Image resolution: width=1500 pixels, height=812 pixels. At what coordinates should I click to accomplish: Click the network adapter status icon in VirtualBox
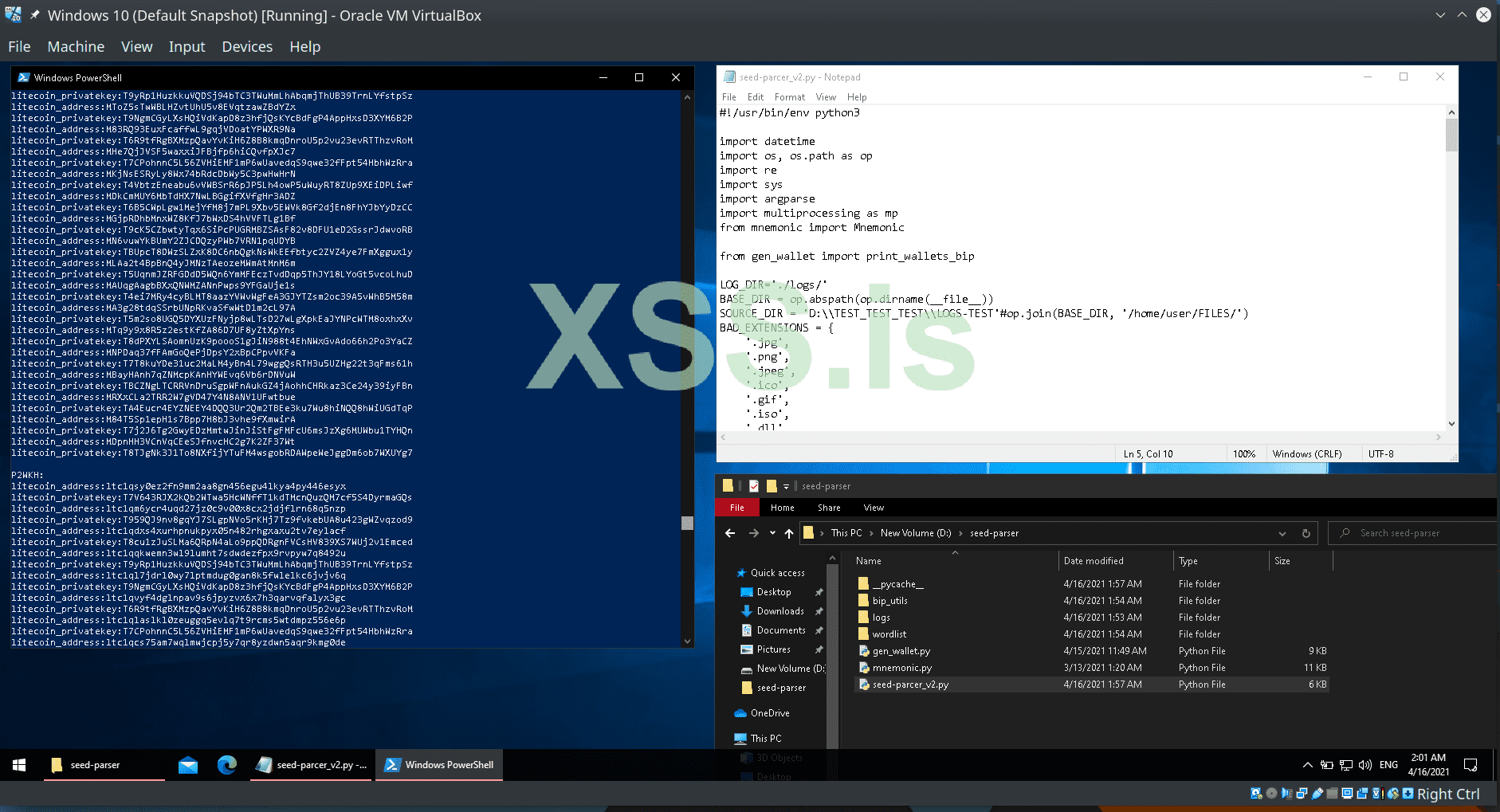1302,794
